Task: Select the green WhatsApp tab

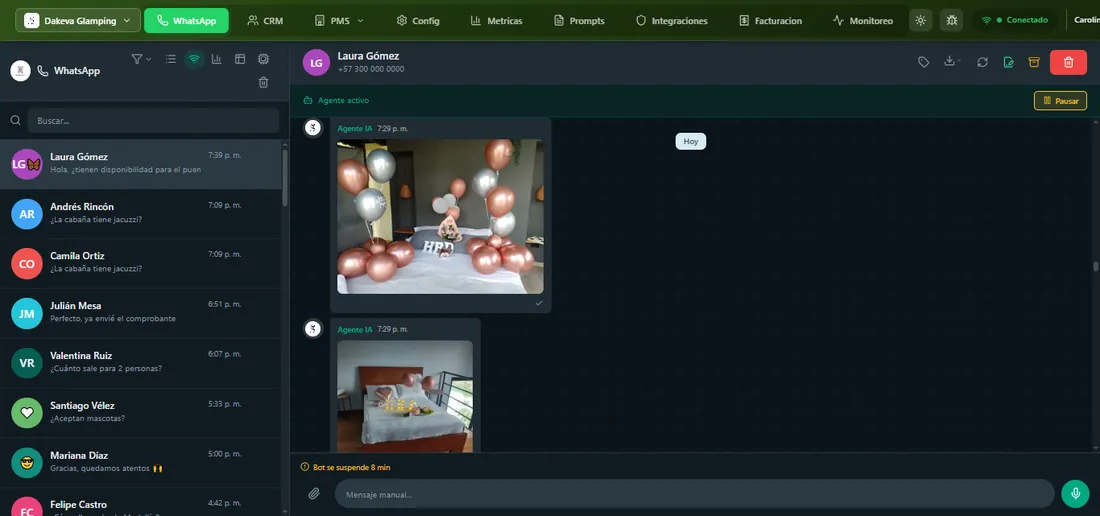Action: point(186,20)
